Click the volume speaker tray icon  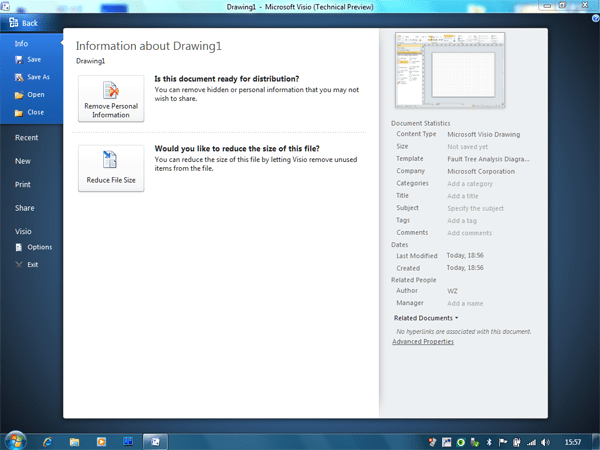pos(546,442)
